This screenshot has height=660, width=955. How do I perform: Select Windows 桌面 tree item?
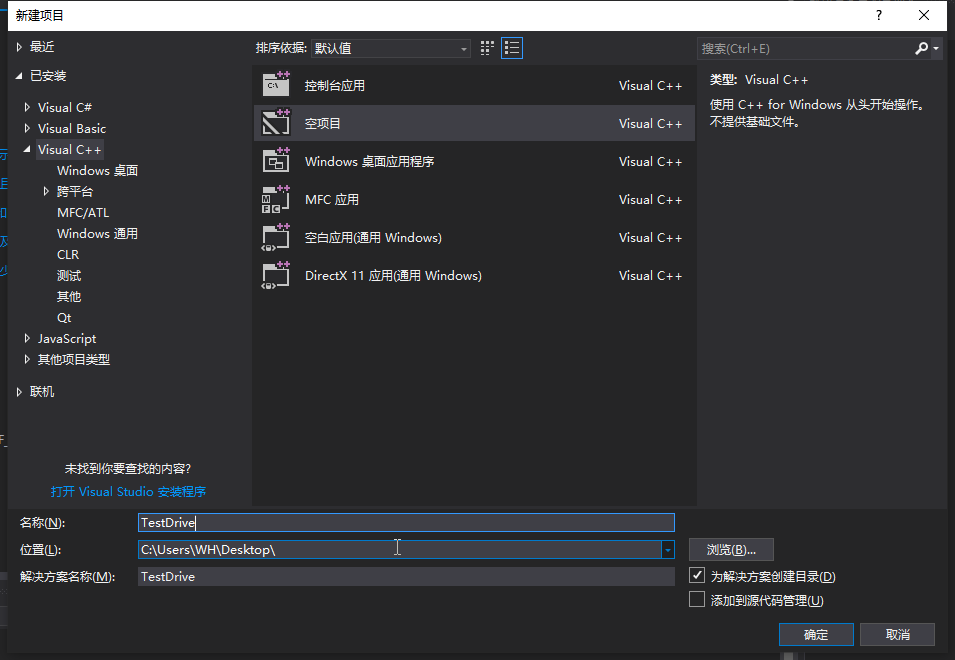click(97, 170)
